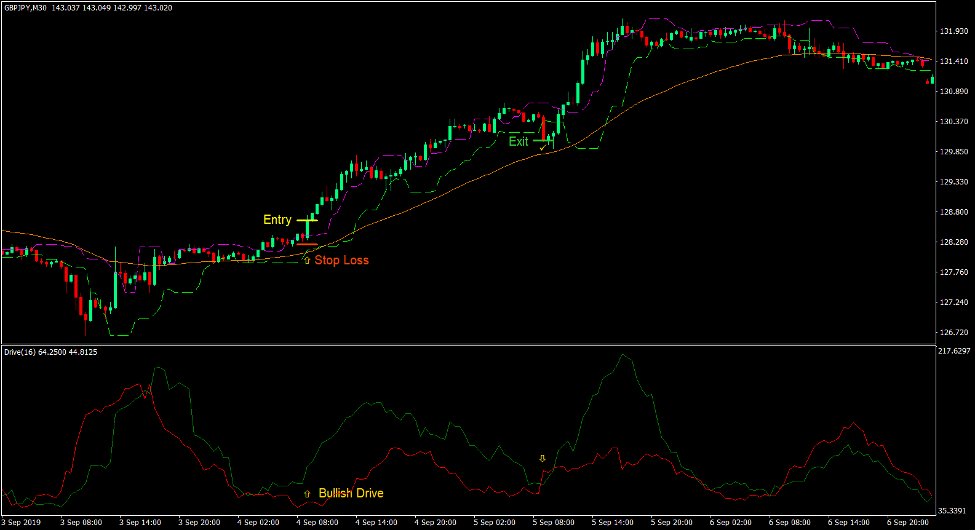The width and height of the screenshot is (977, 531).
Task: Select the Entry text label
Action: (x=277, y=220)
